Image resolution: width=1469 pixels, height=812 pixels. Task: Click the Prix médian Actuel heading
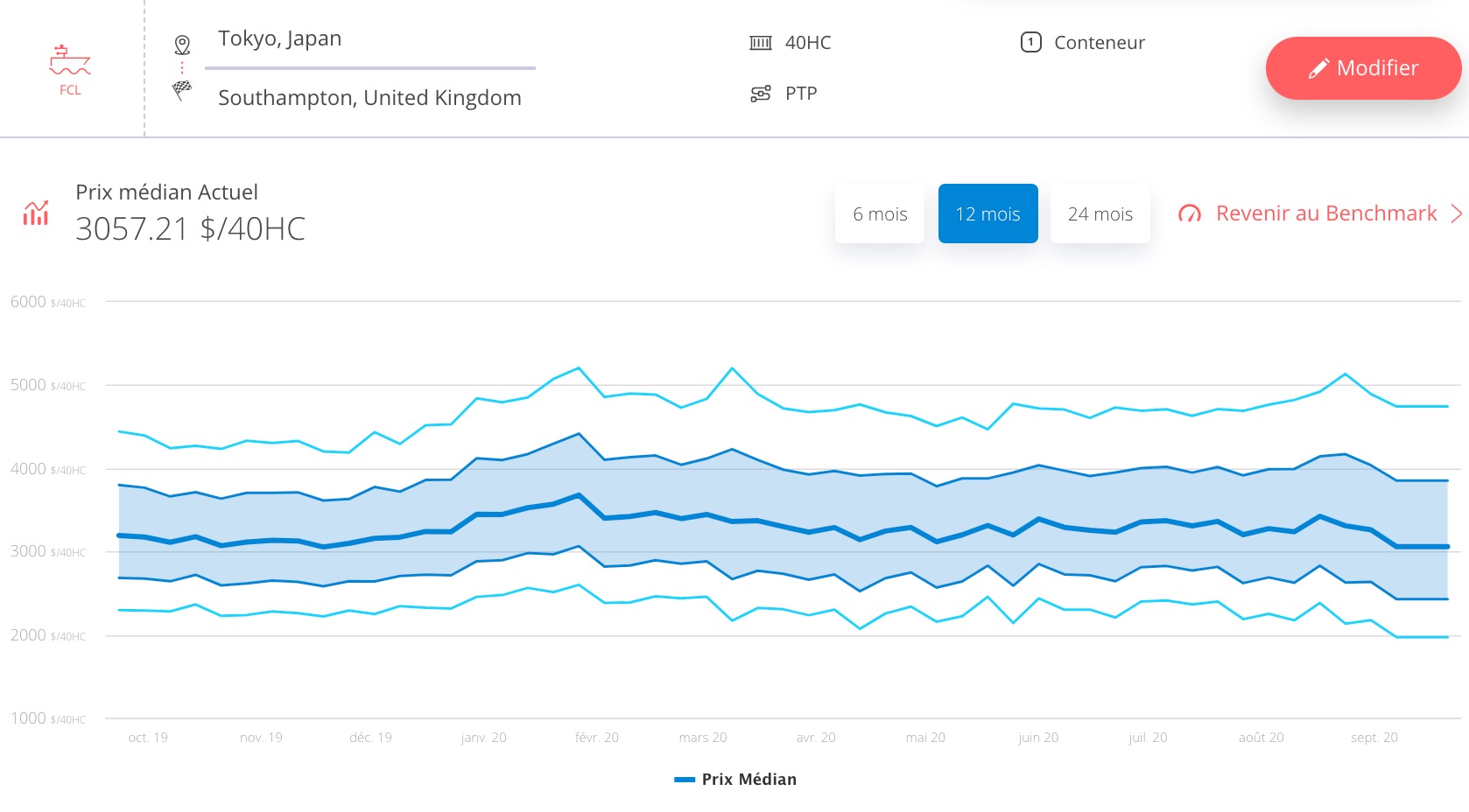[166, 192]
